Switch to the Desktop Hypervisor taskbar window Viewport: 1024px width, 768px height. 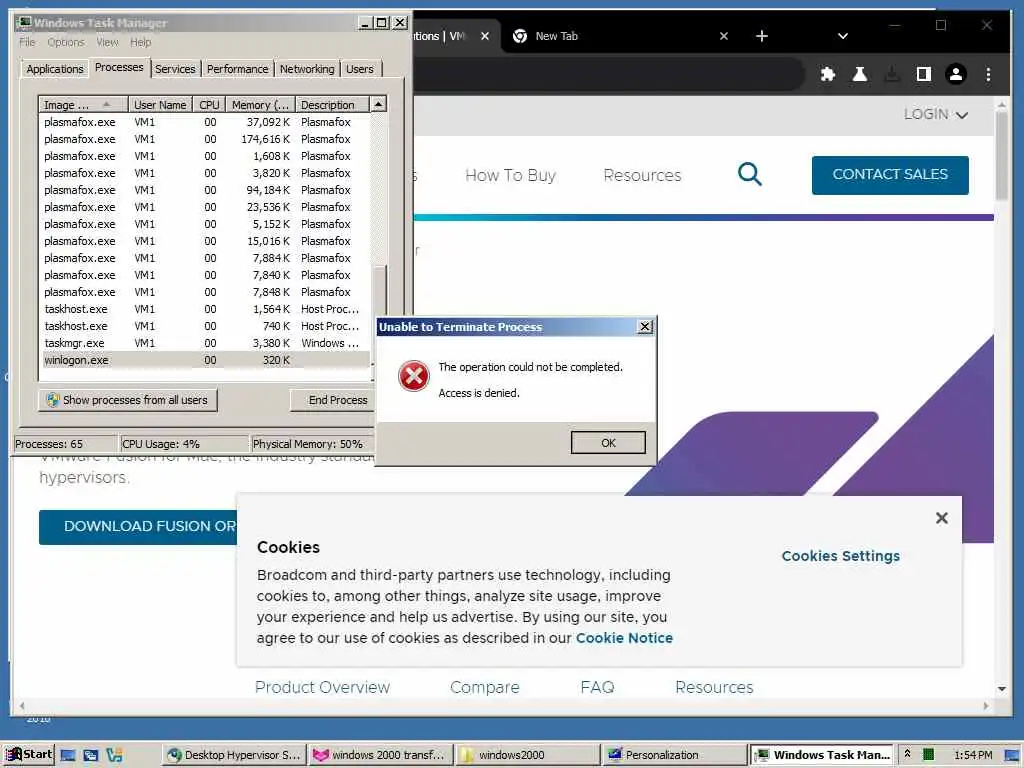point(233,755)
